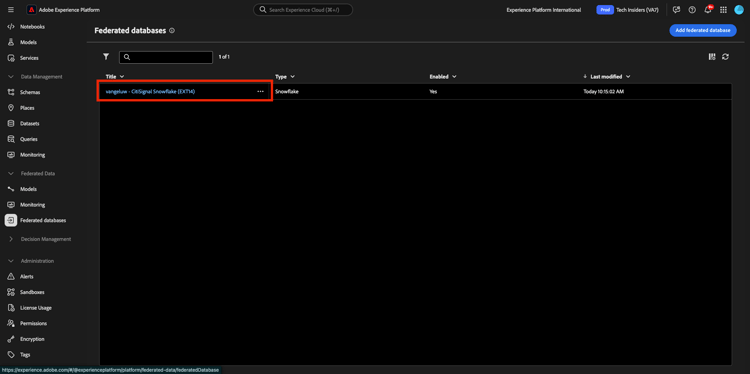This screenshot has height=374, width=750.
Task: Open Services in sidebar
Action: (29, 58)
